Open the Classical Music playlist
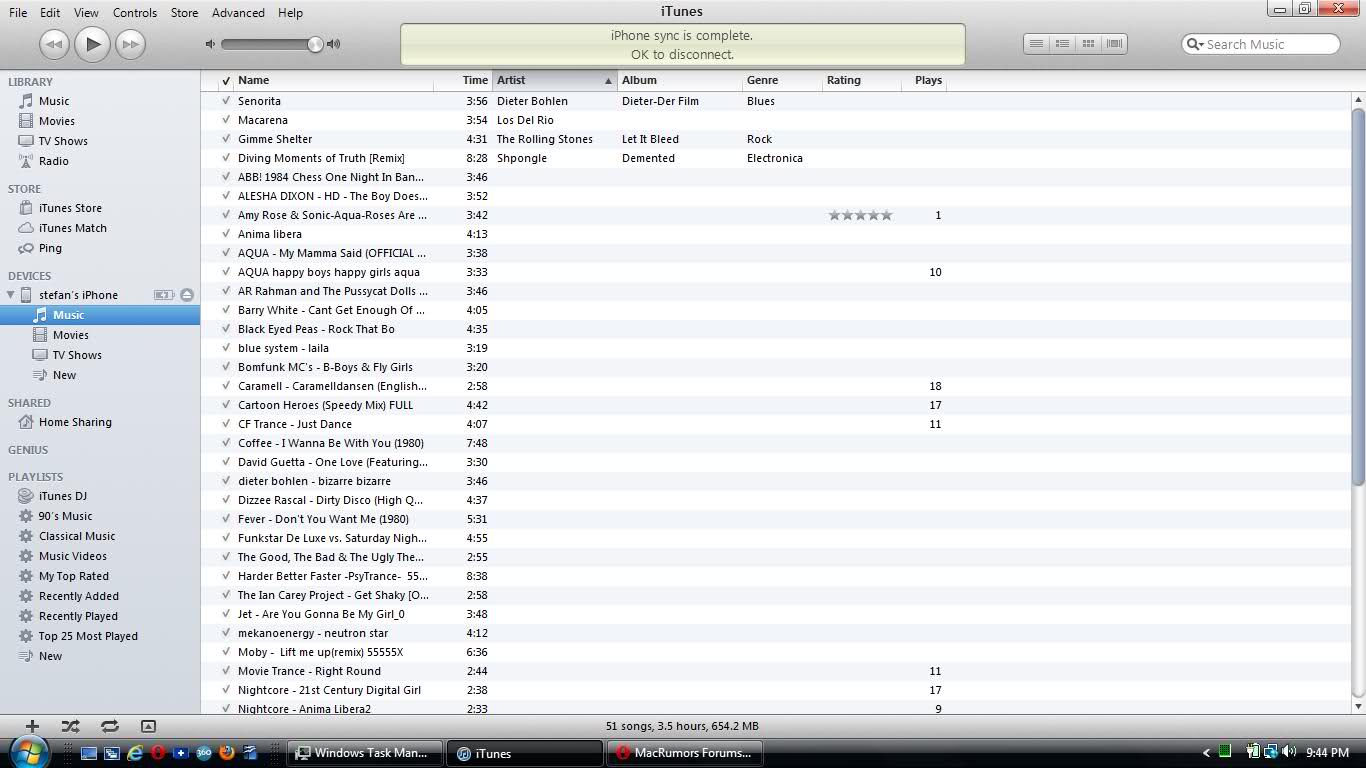Screen dimensions: 1366x768 click(x=77, y=536)
